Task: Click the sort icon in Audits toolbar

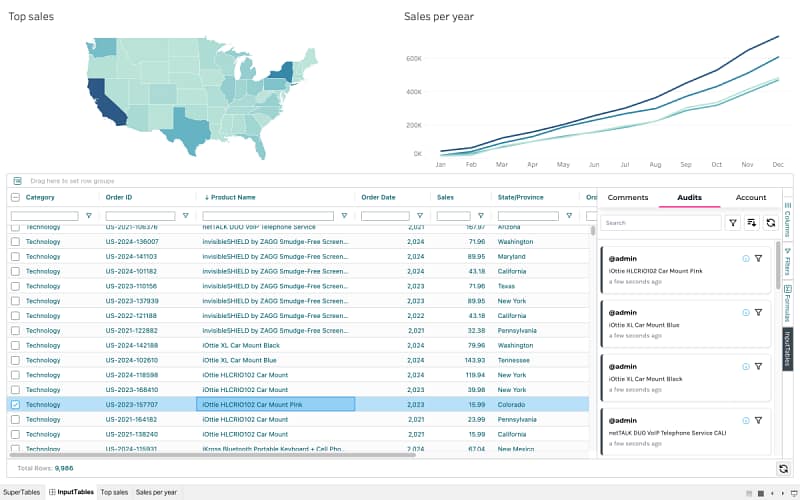Action: [x=751, y=223]
